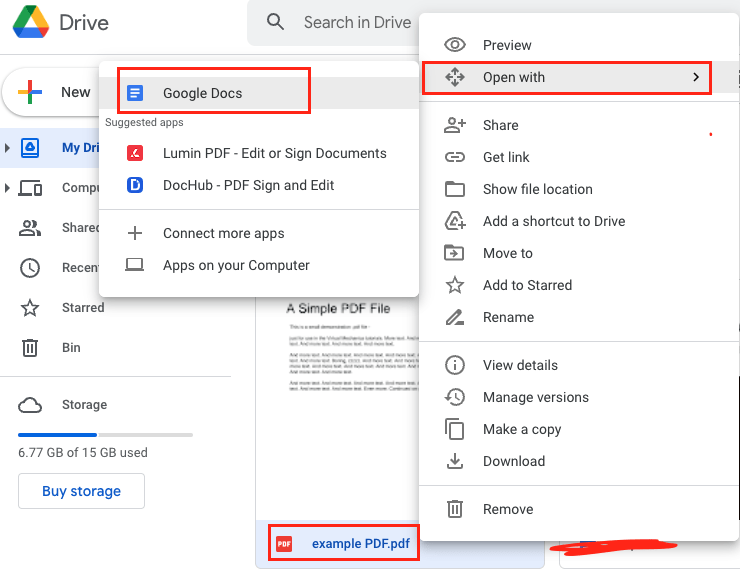Click the Move to folder-arrow icon
740x583 pixels.
454,253
